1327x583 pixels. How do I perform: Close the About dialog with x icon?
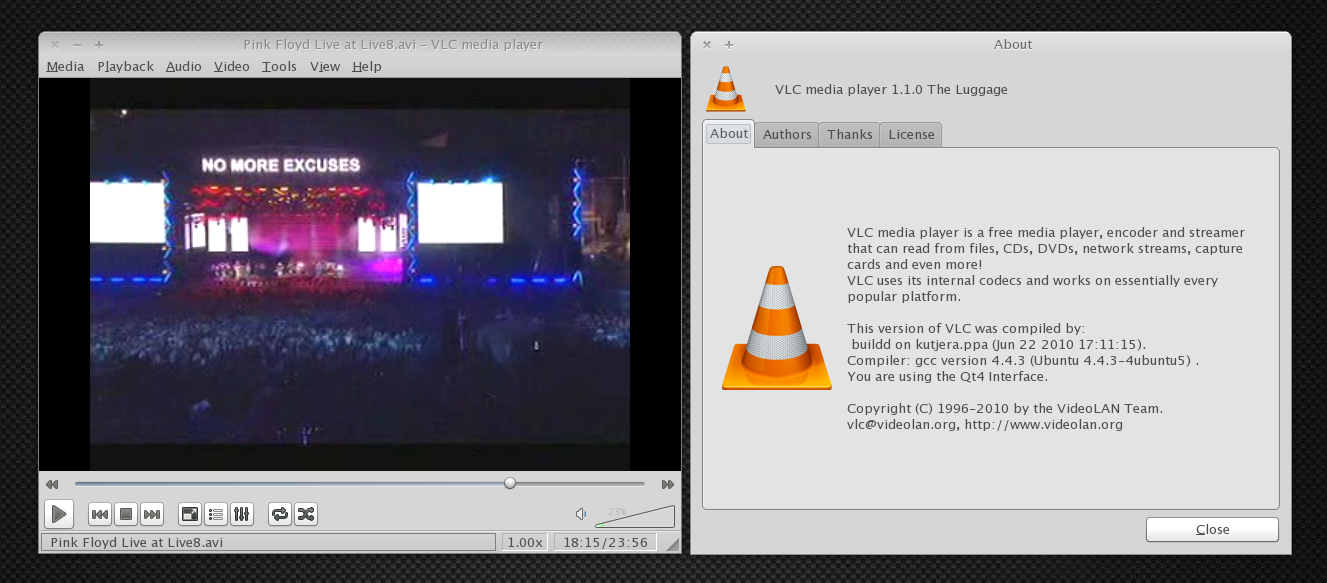click(707, 44)
